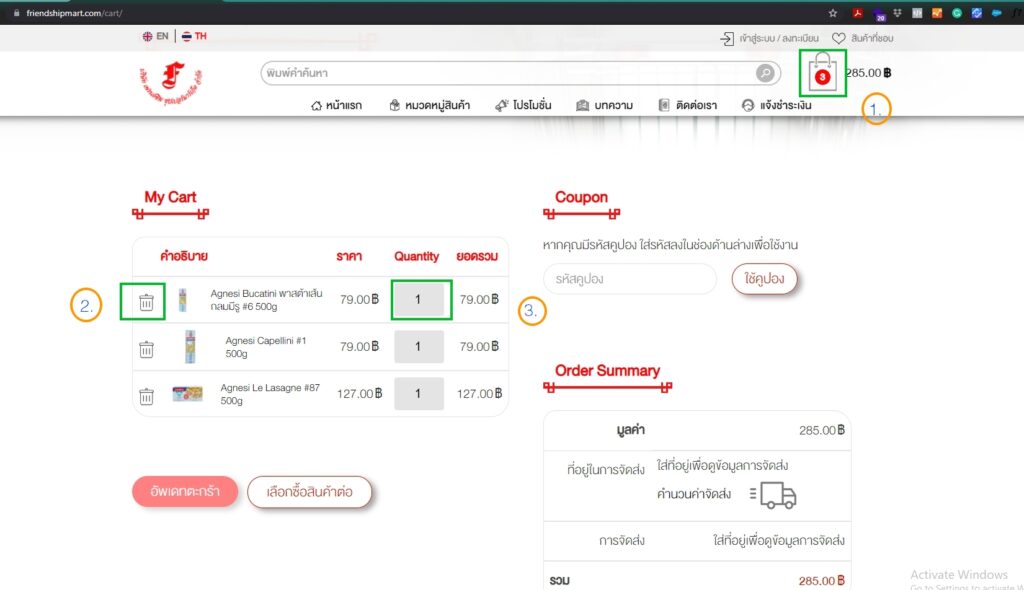The height and width of the screenshot is (590, 1024).
Task: Delete Agnesi Bucatini item with trash icon
Action: point(146,302)
